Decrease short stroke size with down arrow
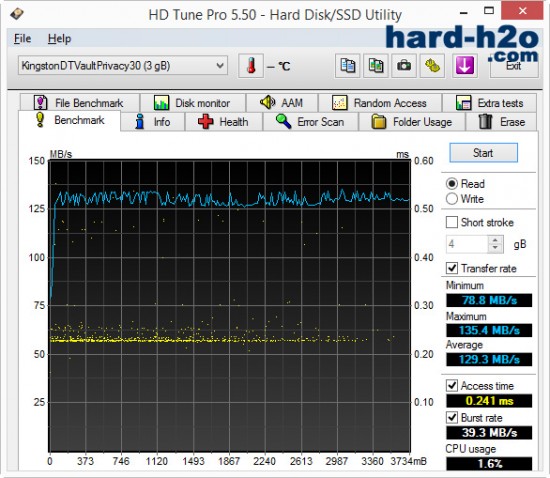 [495, 248]
